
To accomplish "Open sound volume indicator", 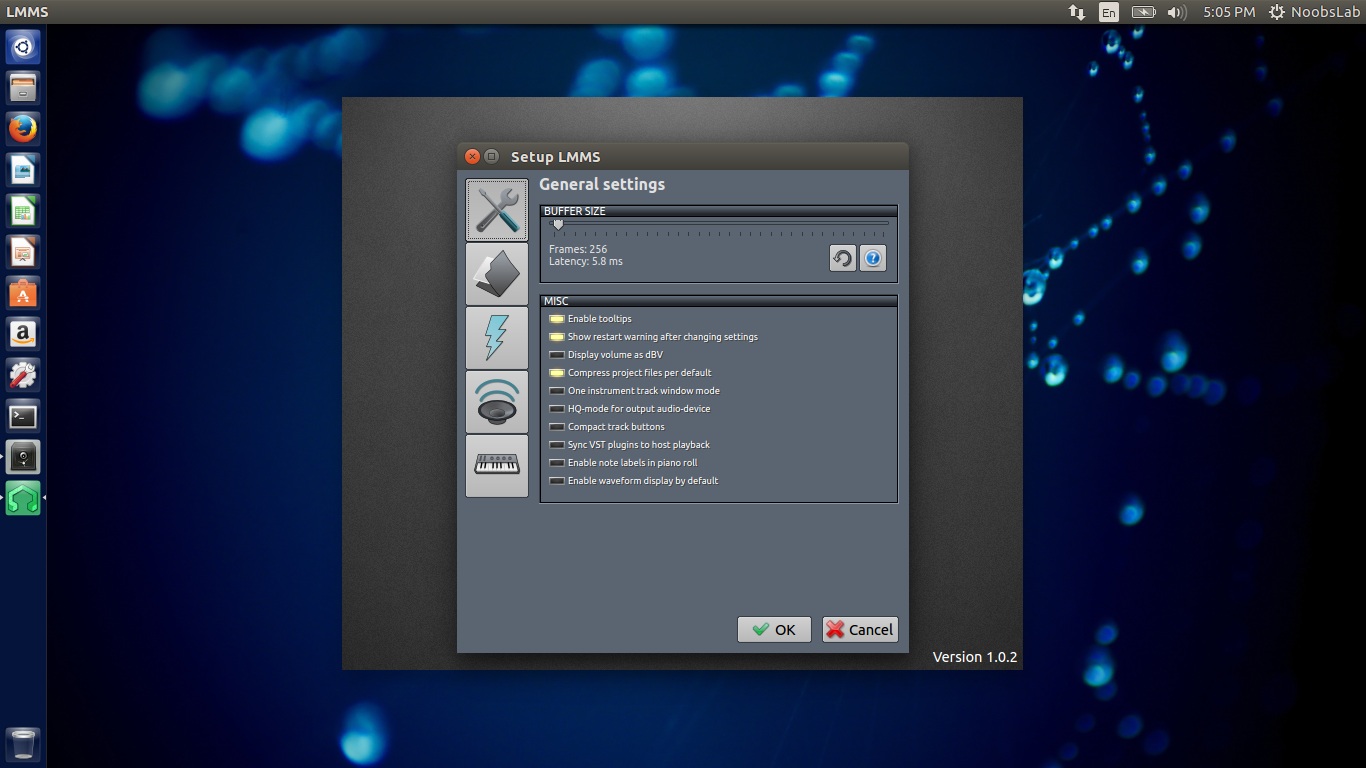I will (x=1176, y=12).
